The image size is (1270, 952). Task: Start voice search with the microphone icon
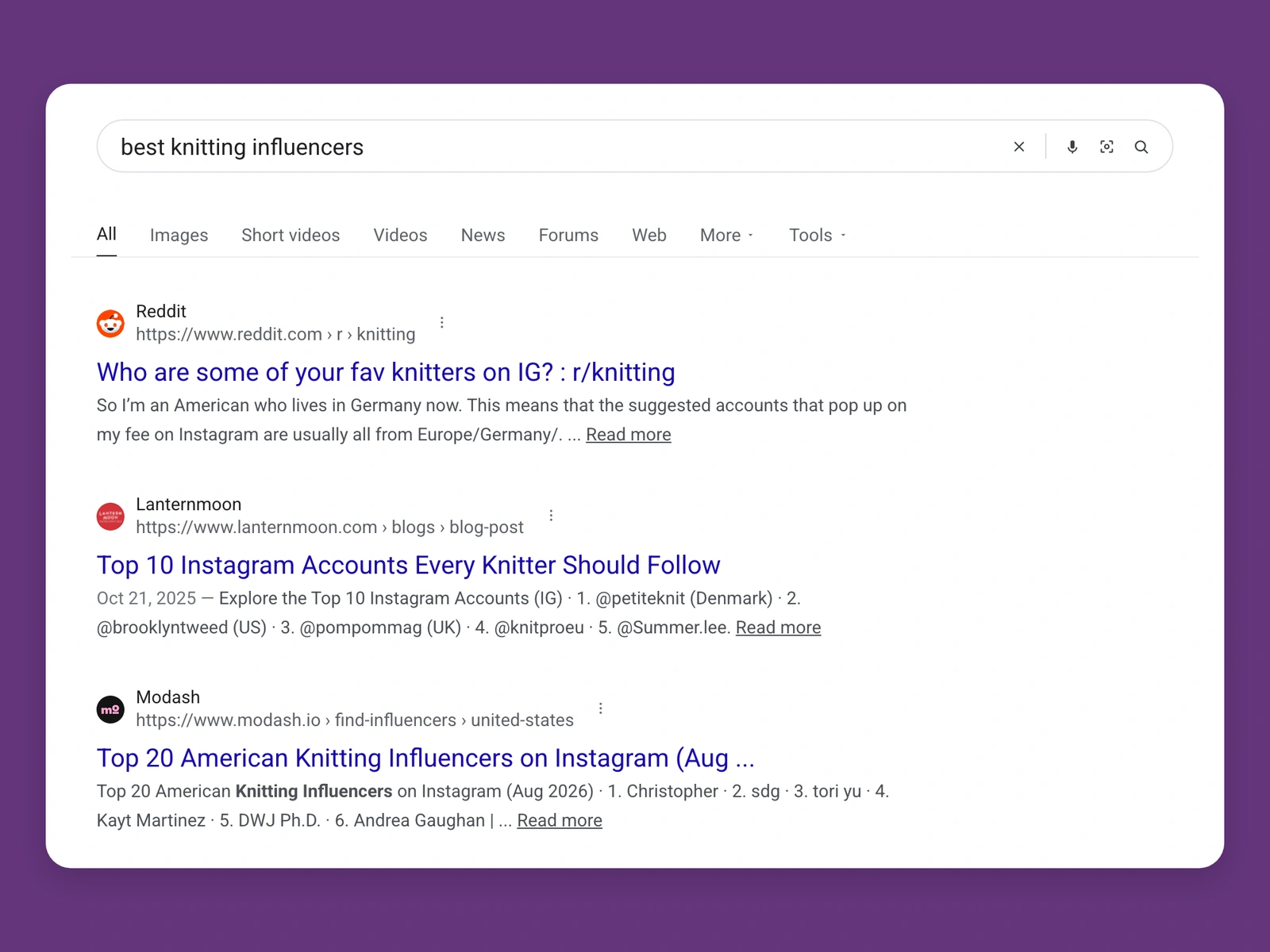1072,147
